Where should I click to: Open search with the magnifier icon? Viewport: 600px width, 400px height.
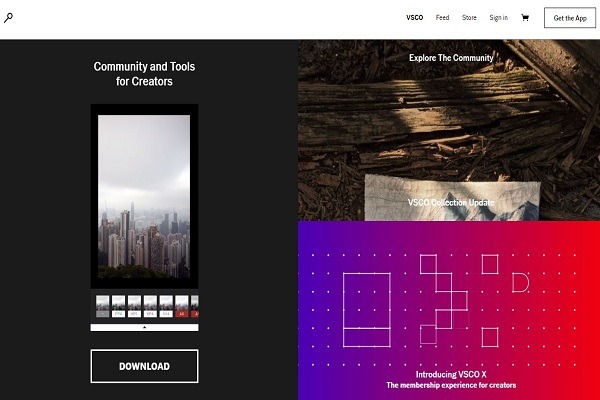(8, 18)
